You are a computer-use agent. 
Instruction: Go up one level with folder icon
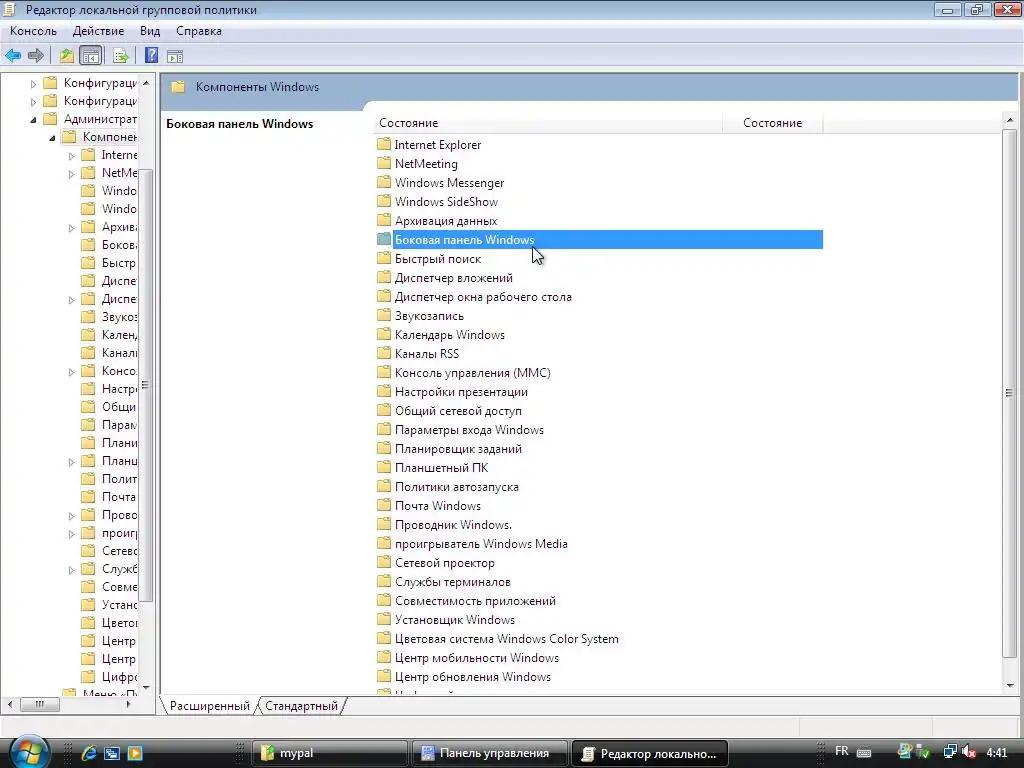[x=67, y=56]
